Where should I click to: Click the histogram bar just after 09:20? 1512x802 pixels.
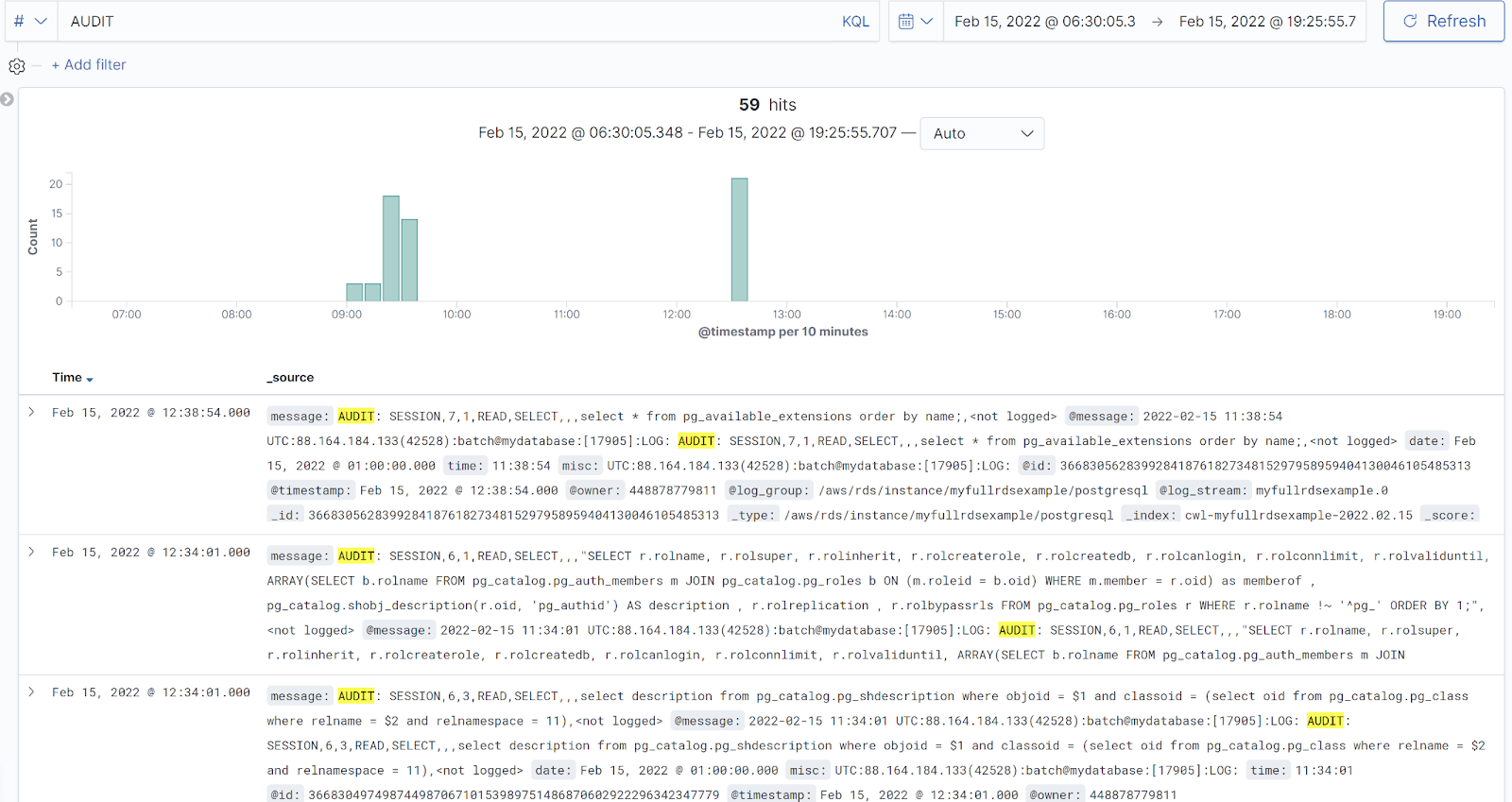pyautogui.click(x=390, y=248)
